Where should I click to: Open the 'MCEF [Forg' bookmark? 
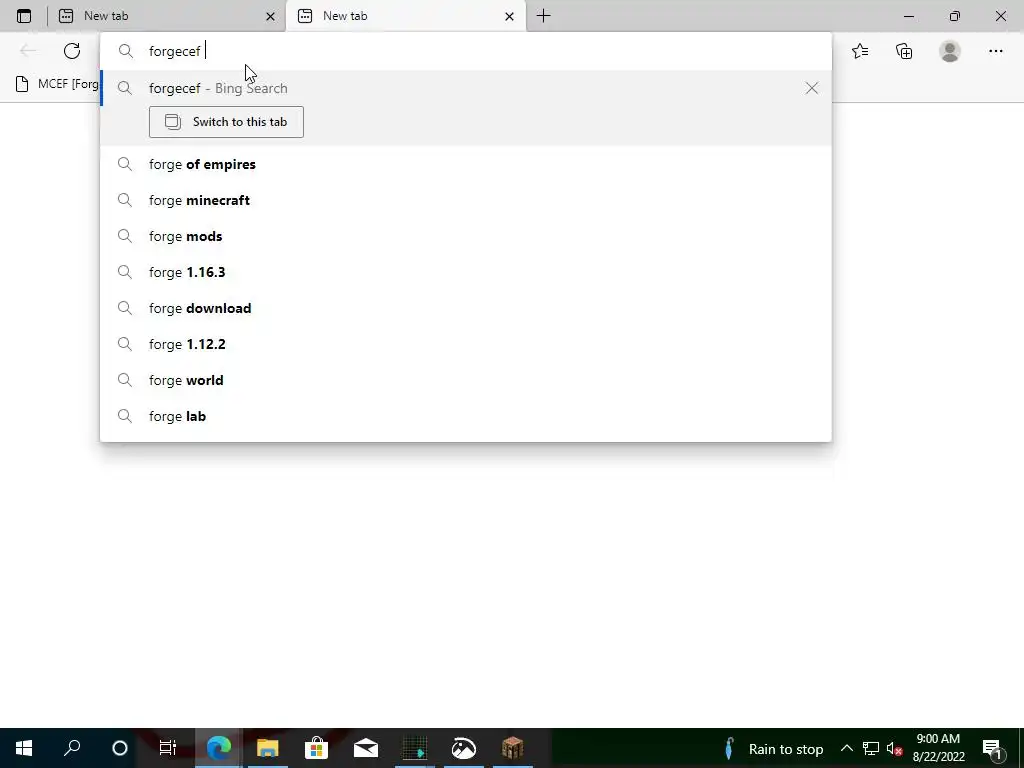56,84
